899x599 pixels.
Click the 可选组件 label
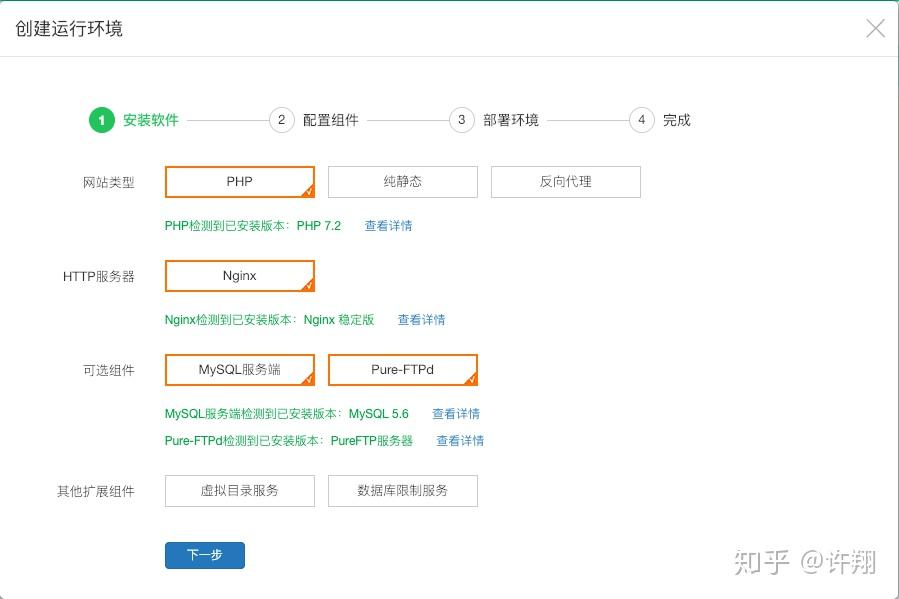(x=108, y=371)
